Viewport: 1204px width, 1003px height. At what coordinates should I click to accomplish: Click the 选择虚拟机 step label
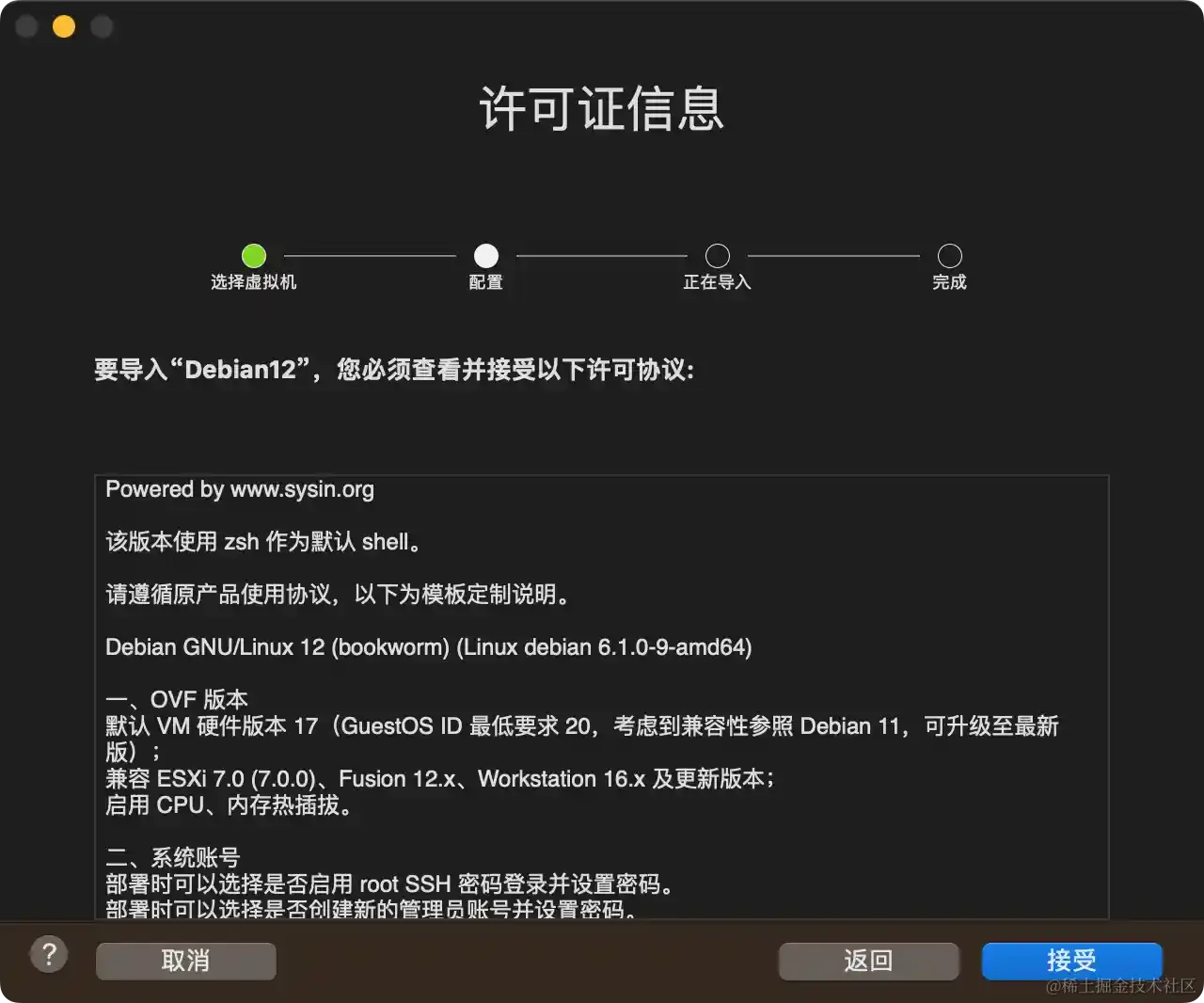pyautogui.click(x=254, y=282)
